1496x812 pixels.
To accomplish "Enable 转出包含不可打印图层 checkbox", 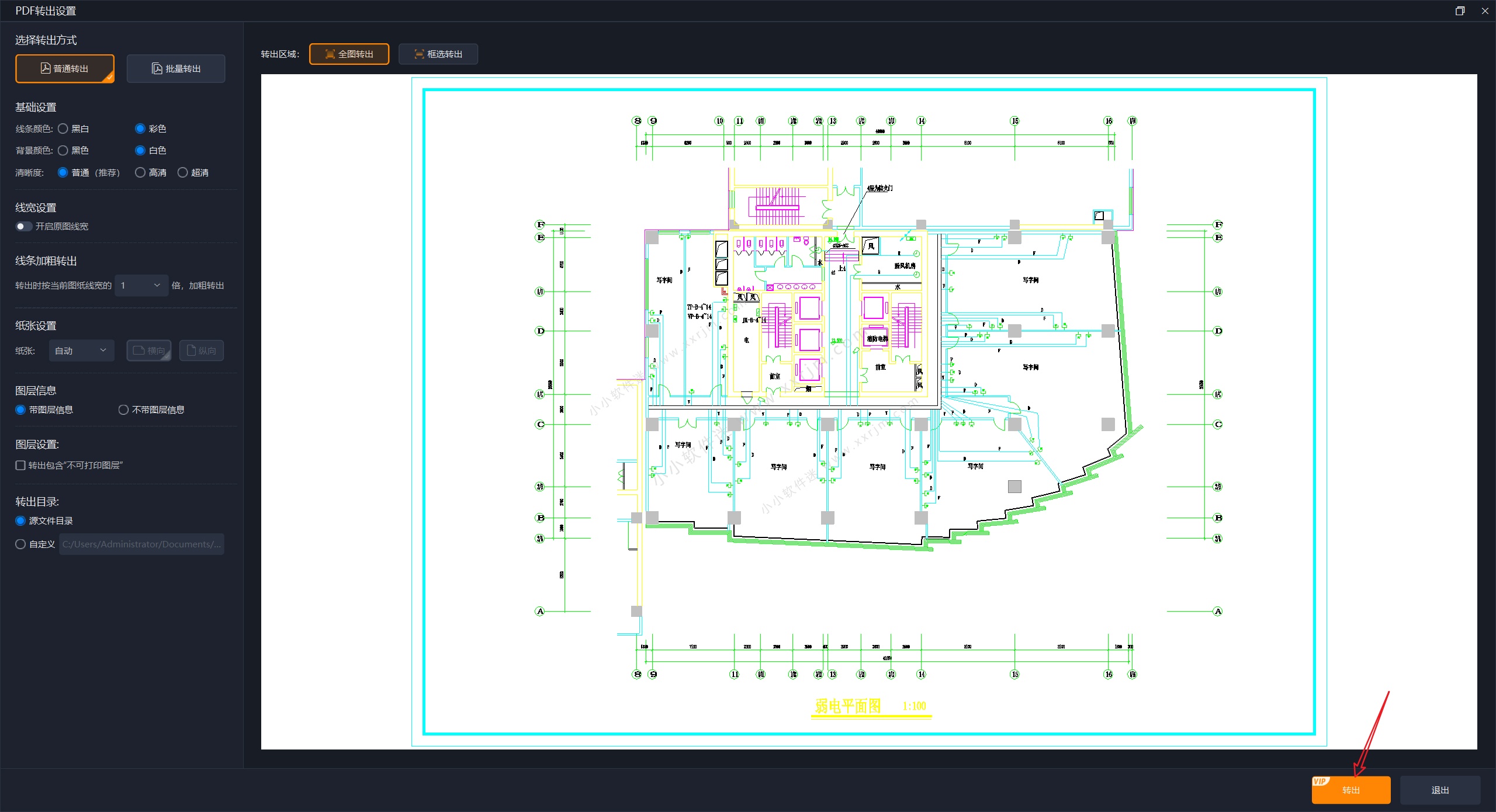I will click(20, 465).
